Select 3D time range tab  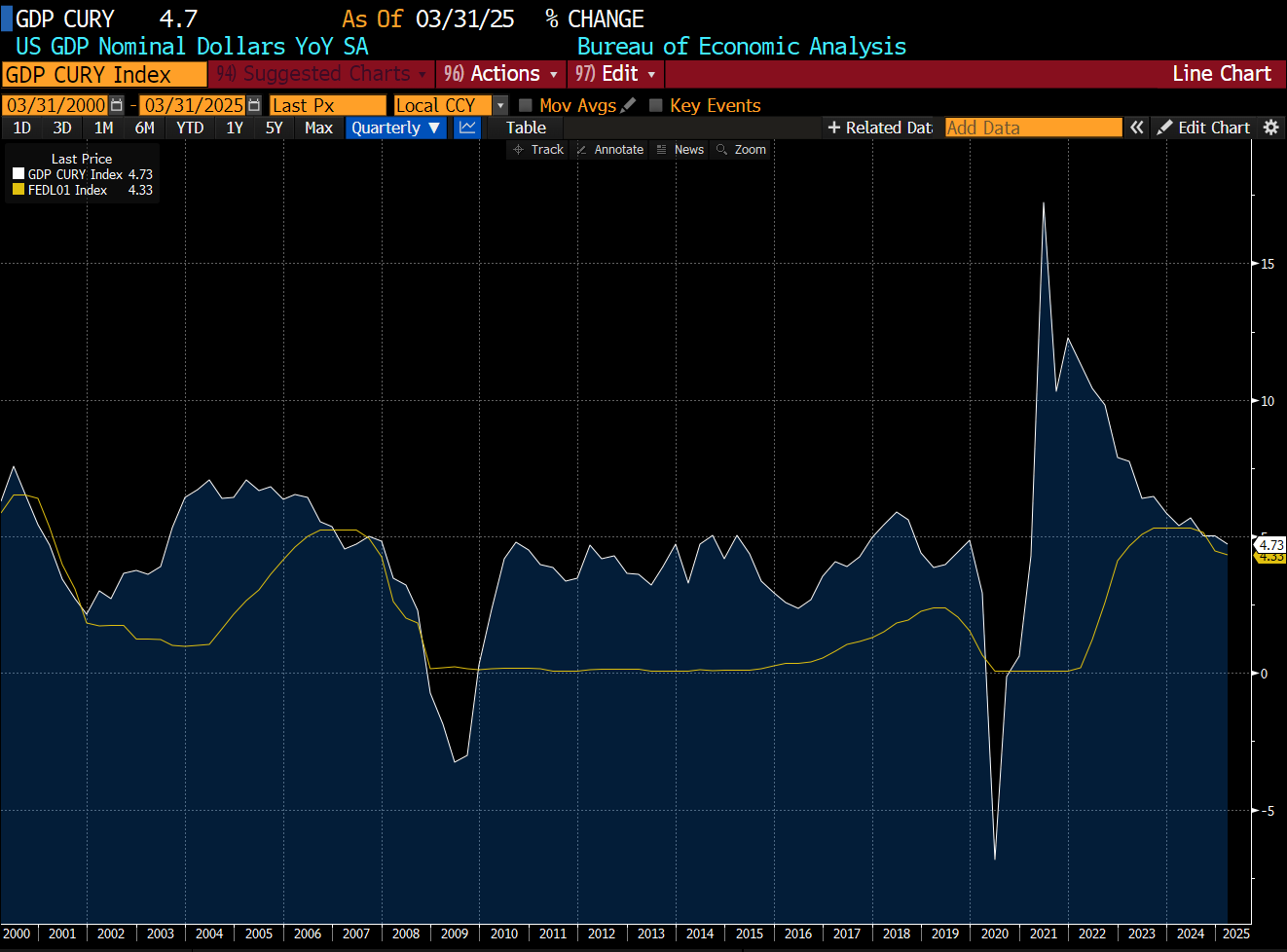[x=62, y=128]
